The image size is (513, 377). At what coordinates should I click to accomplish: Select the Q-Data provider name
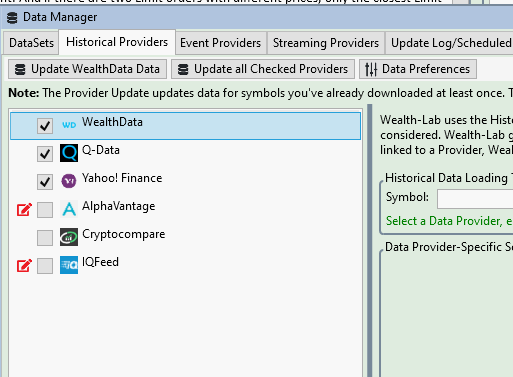[101, 150]
